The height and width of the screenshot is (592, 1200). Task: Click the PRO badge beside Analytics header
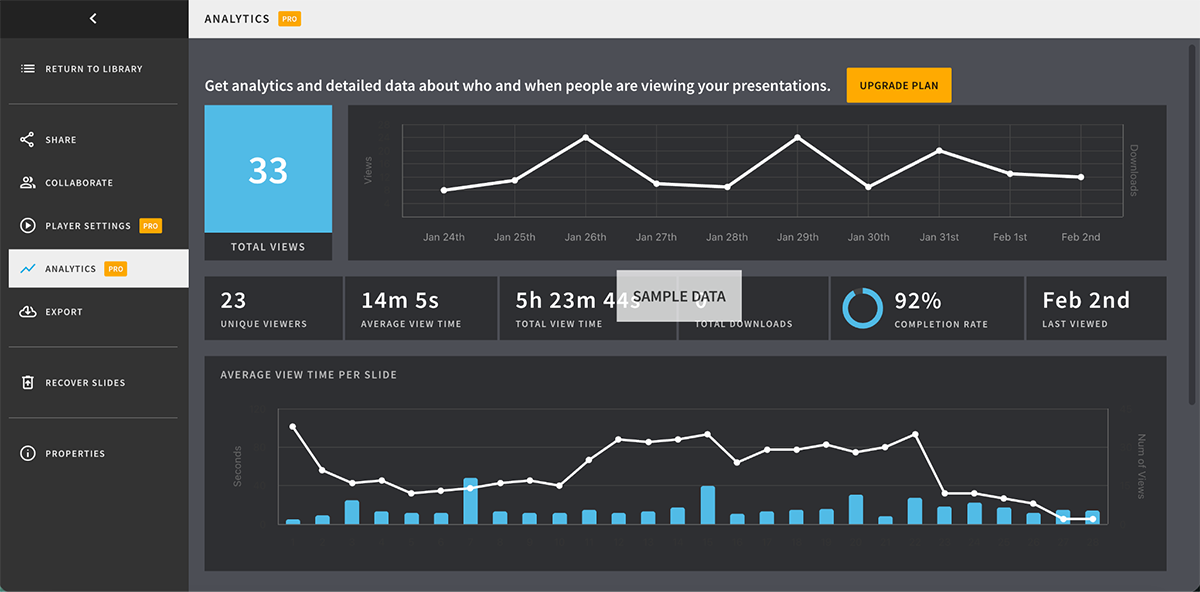(288, 18)
